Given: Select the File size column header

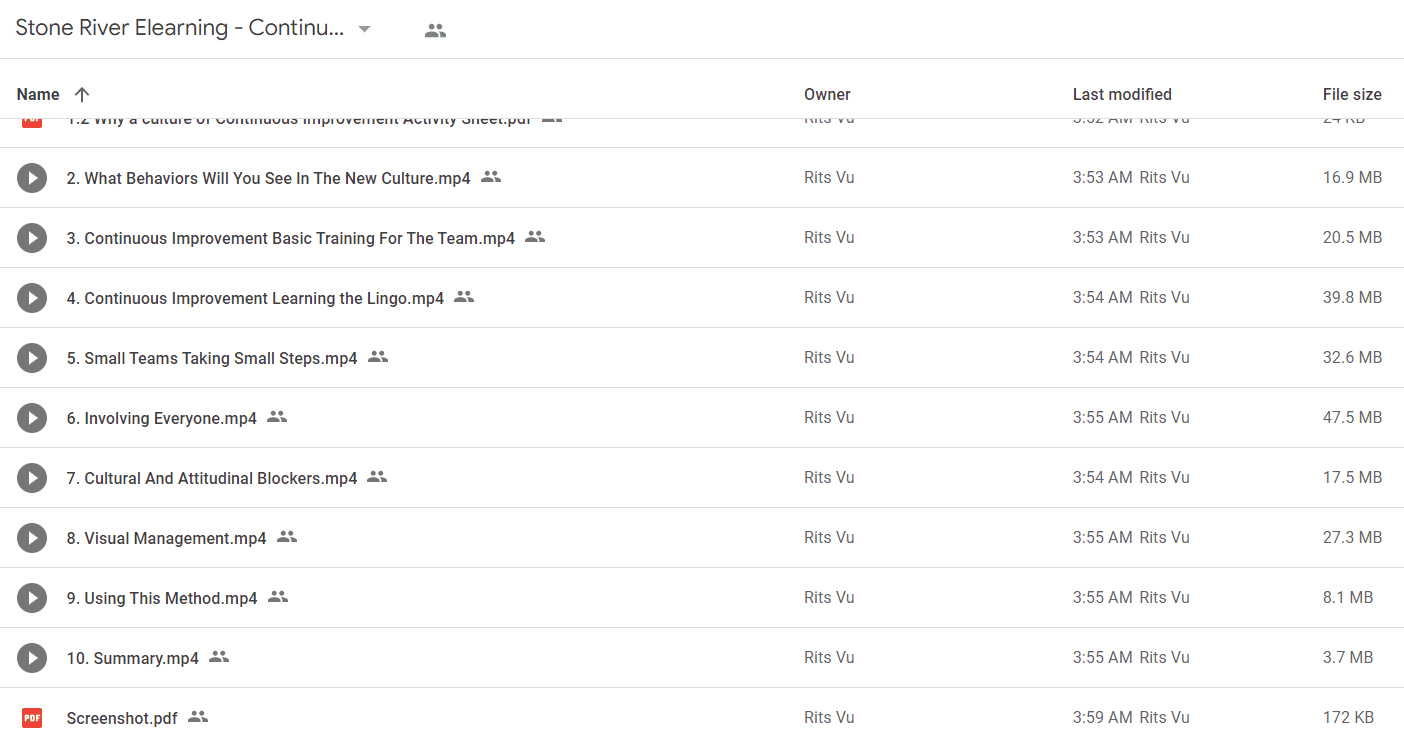Looking at the screenshot, I should 1352,94.
